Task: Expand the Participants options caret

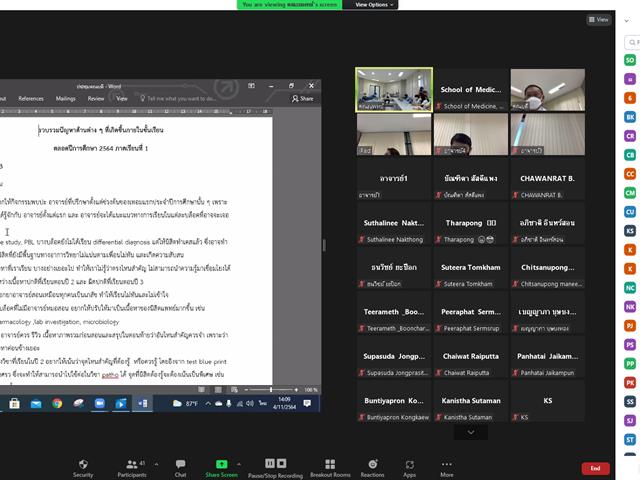Action: tap(156, 464)
